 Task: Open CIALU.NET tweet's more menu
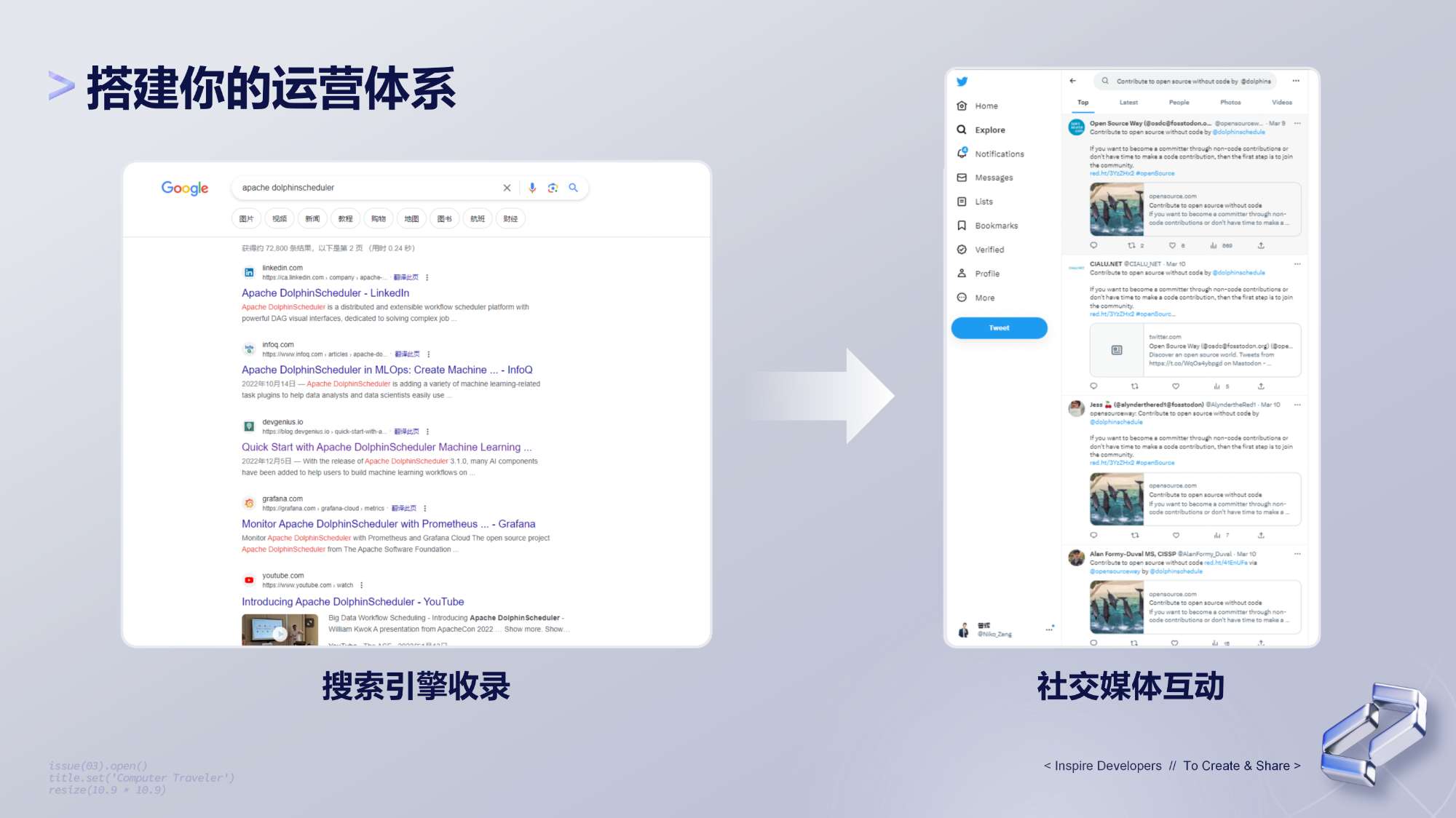point(1297,263)
